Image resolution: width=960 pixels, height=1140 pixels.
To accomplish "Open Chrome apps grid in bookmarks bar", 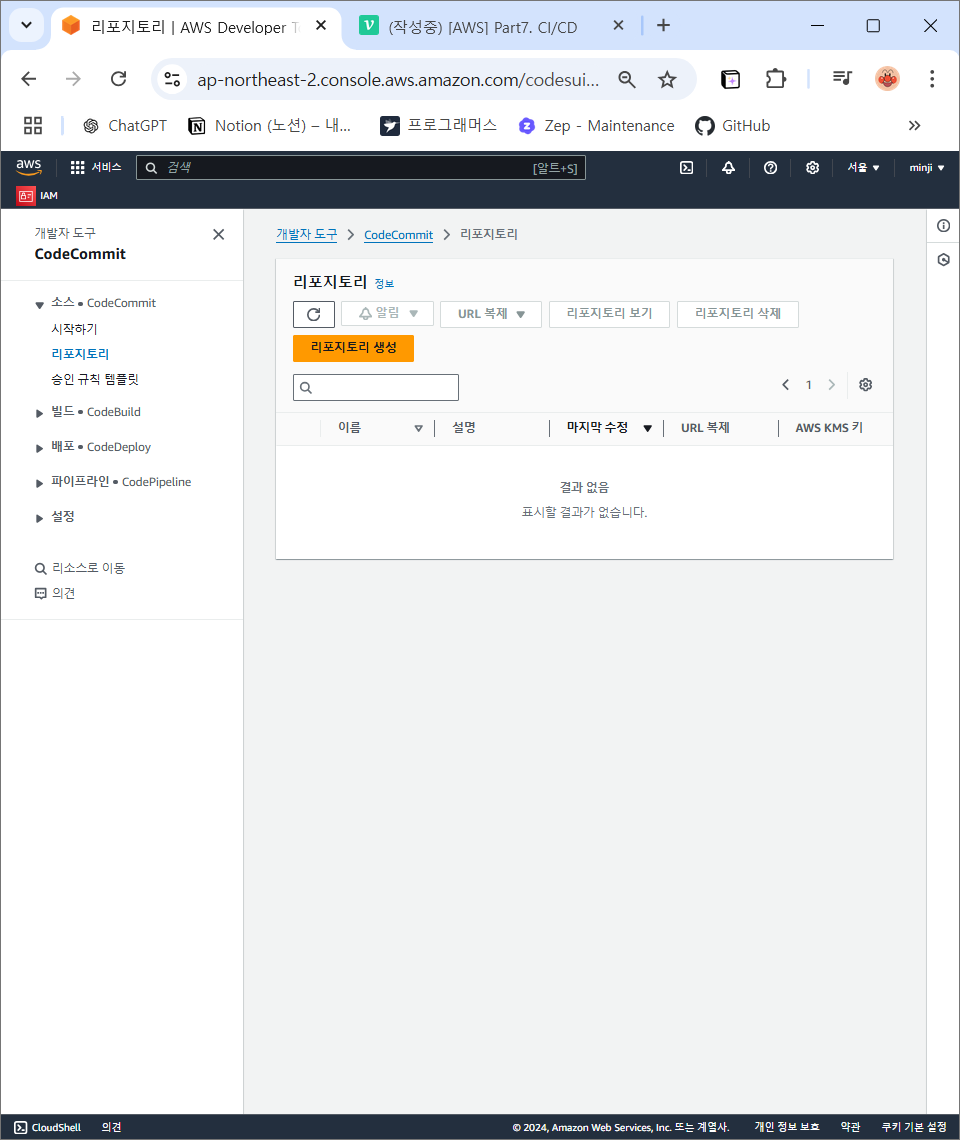I will coord(33,126).
